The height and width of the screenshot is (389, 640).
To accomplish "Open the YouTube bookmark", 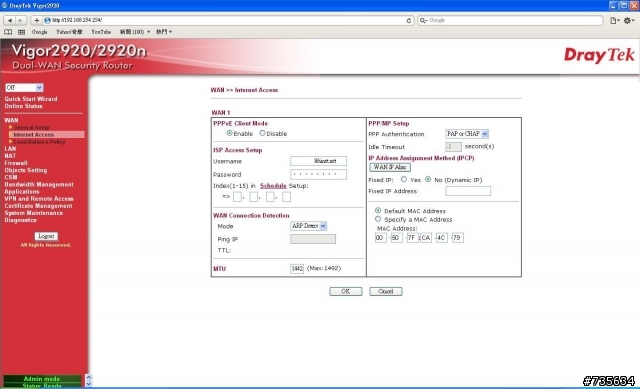I will click(101, 32).
